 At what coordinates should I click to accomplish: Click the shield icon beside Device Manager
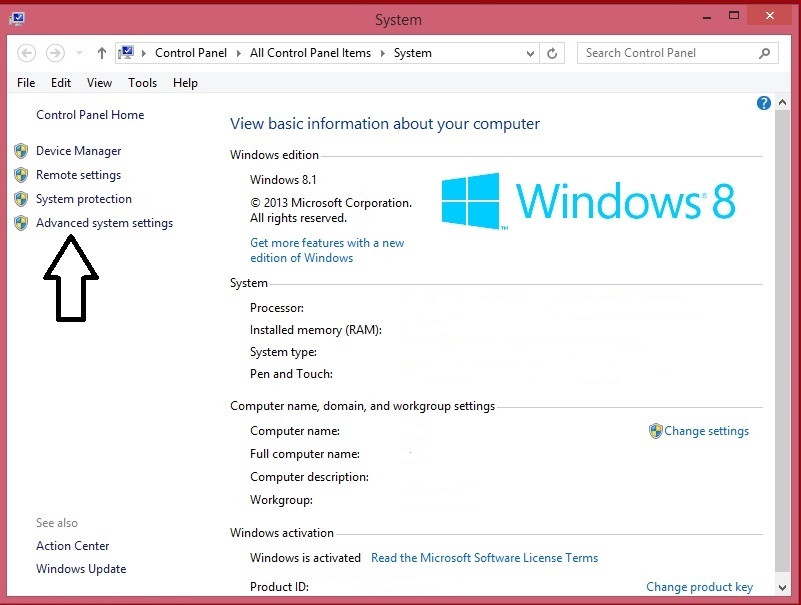tap(21, 151)
